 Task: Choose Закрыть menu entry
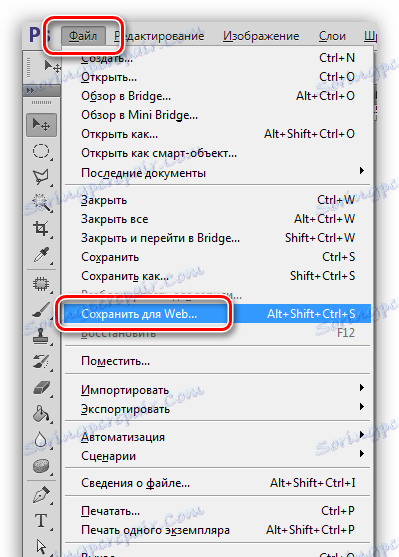point(217,200)
